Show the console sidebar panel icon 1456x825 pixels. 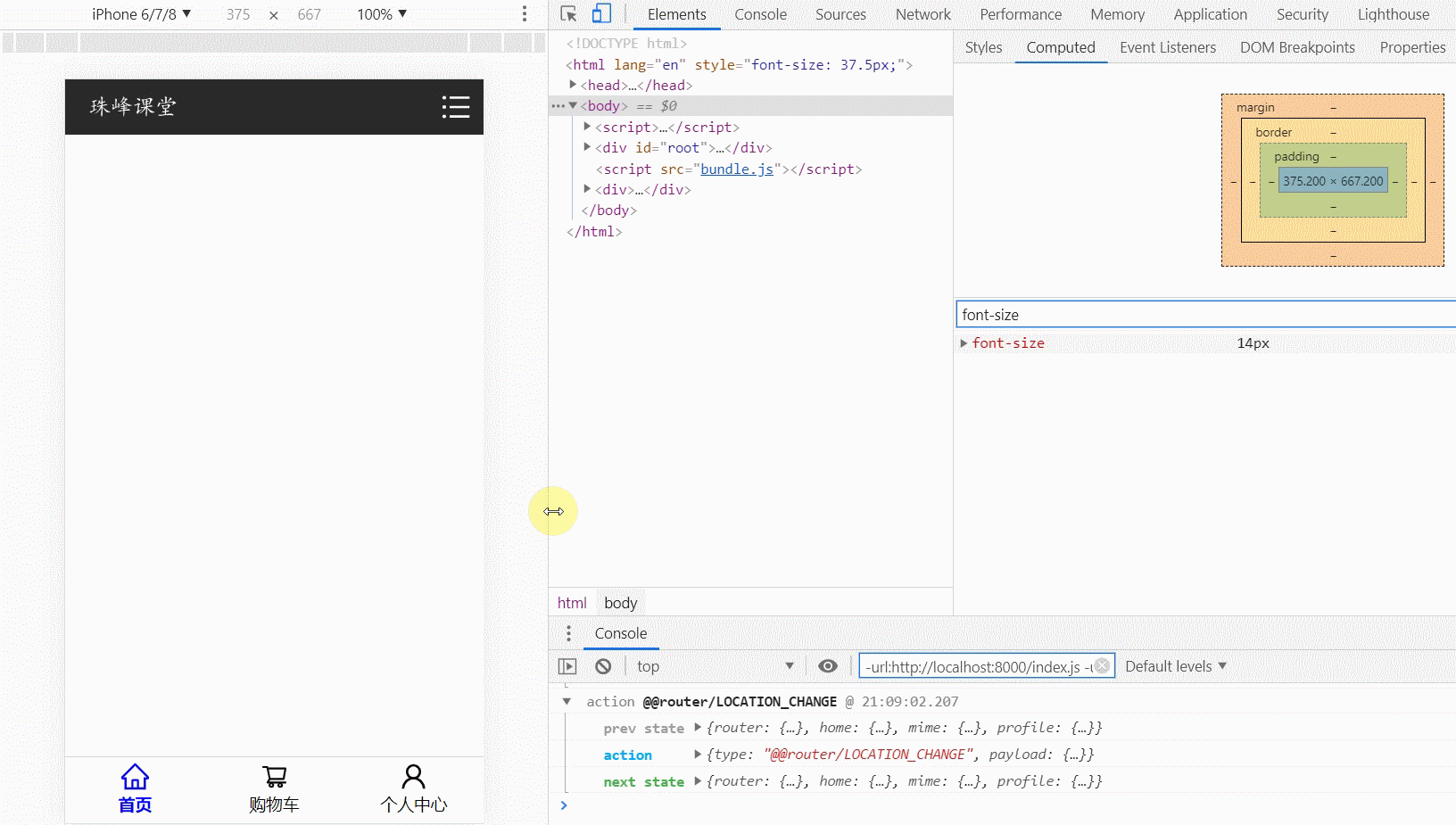567,666
